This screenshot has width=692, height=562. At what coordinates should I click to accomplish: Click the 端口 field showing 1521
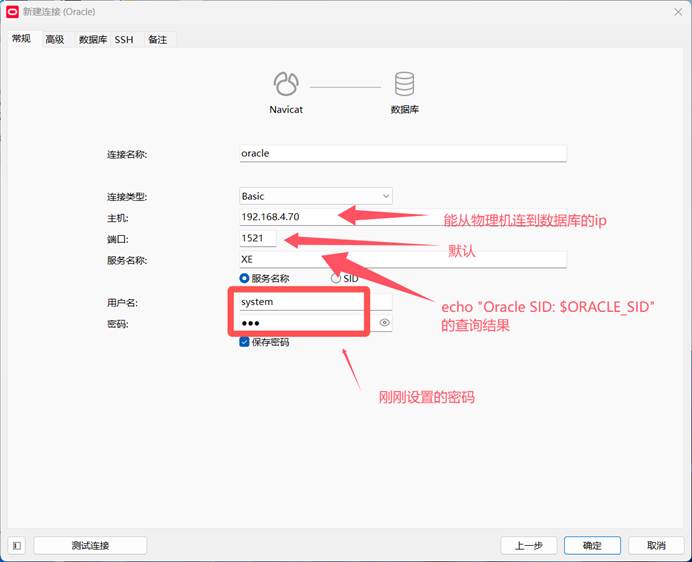click(258, 238)
